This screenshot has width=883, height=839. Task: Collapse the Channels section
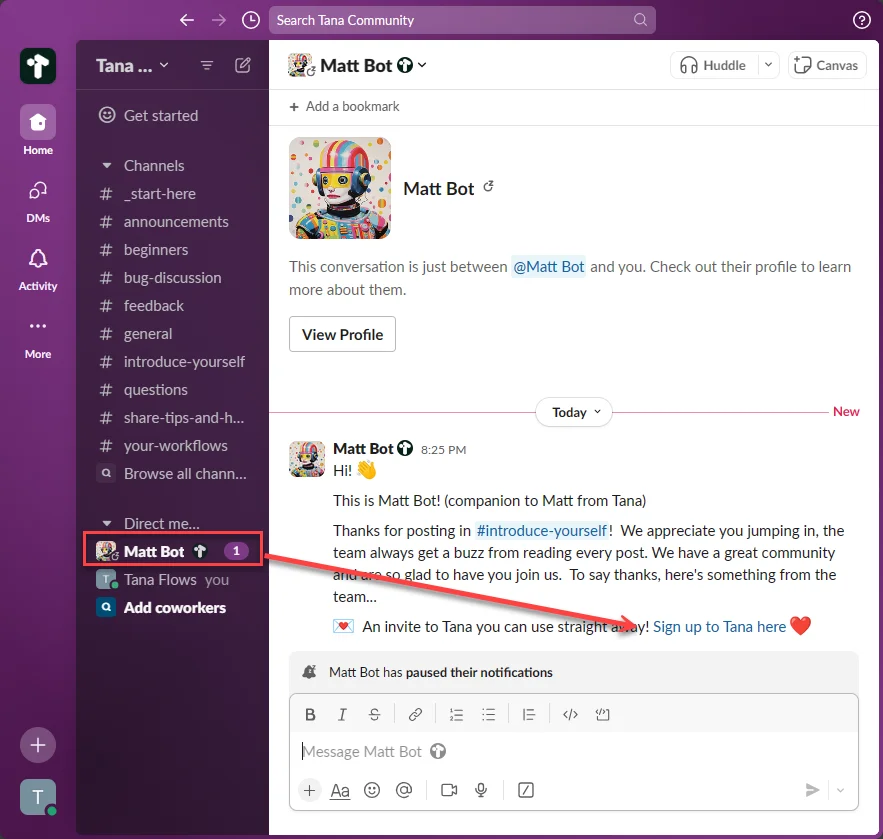(x=106, y=166)
